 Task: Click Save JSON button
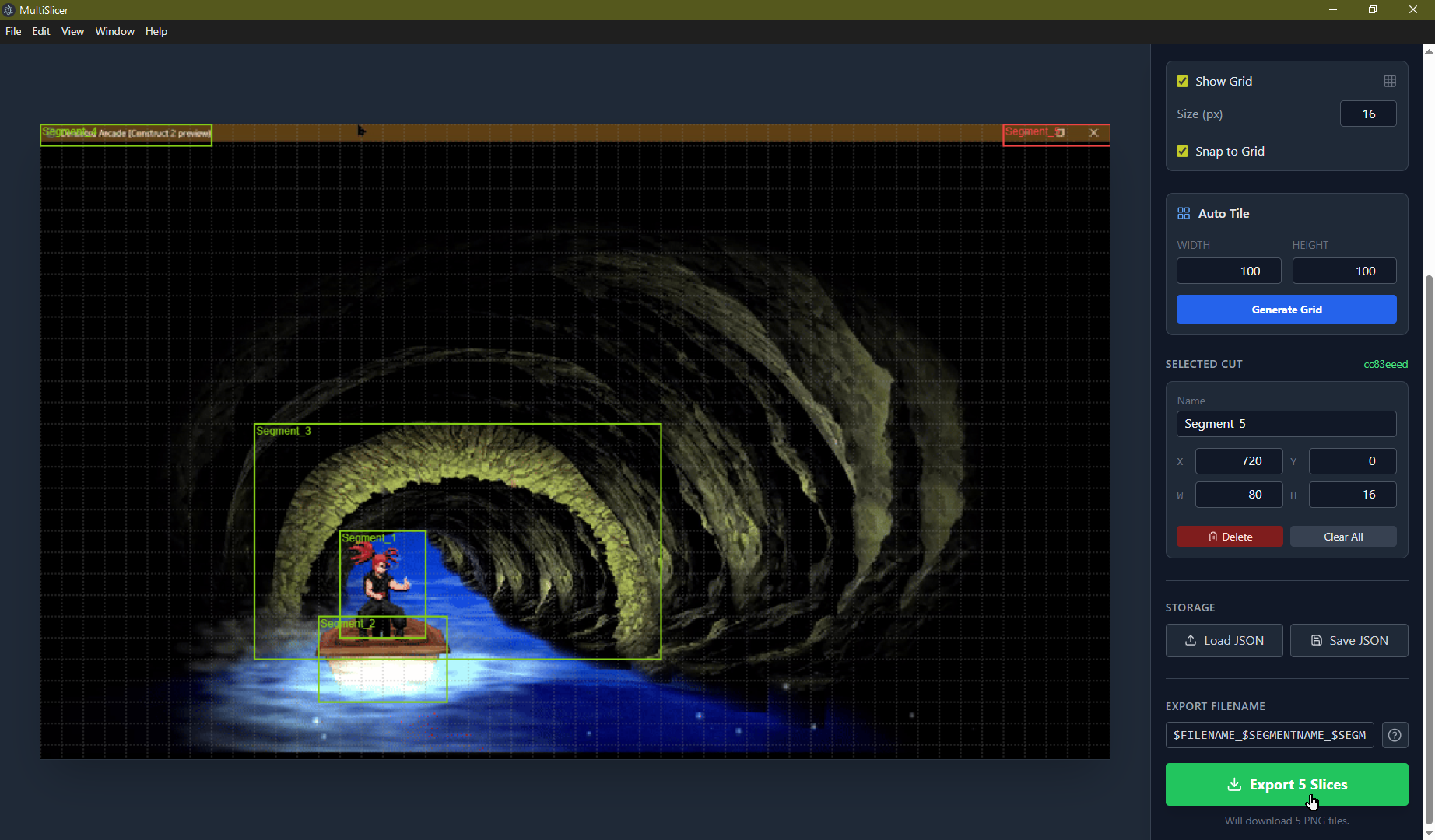pos(1349,641)
